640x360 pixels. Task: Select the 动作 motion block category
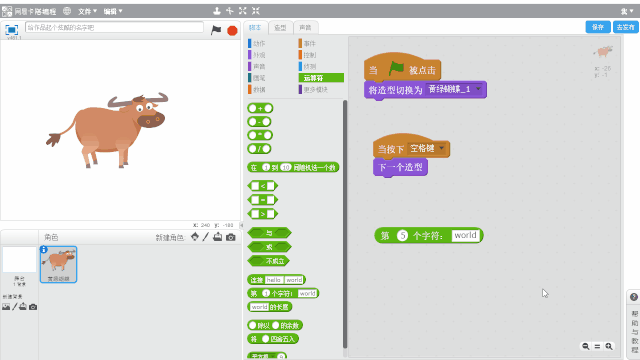(259, 43)
